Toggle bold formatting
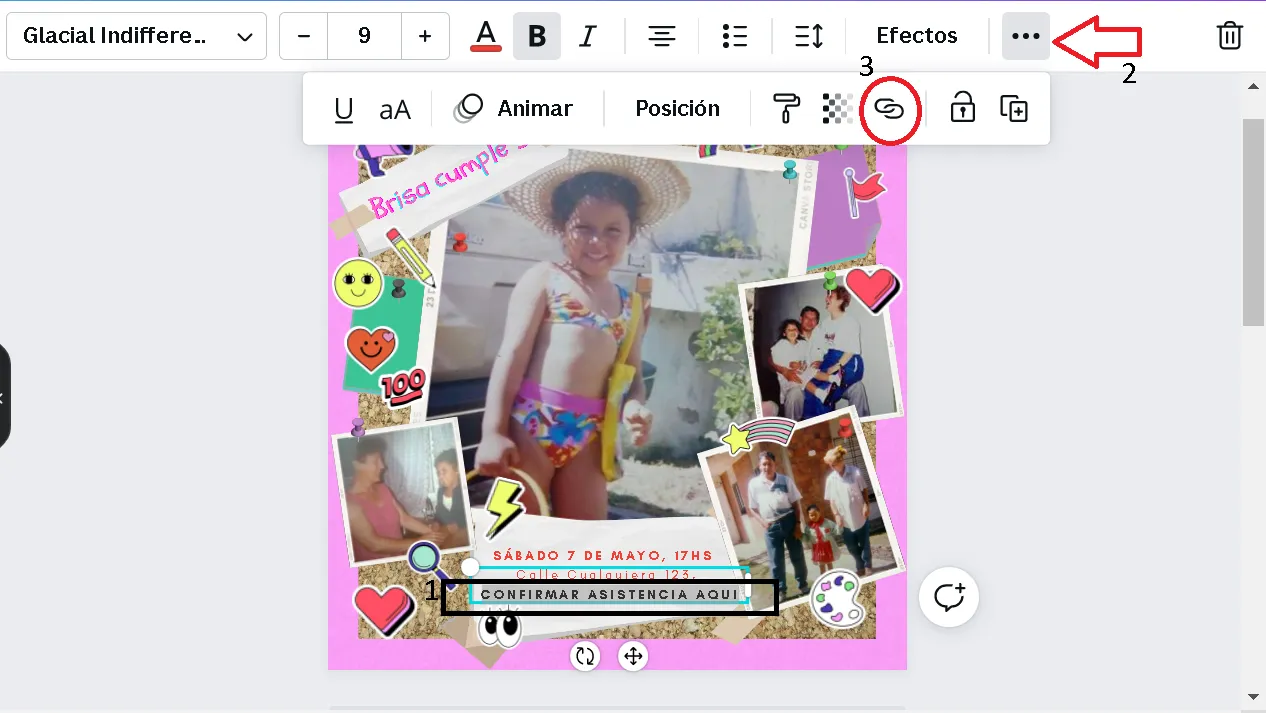 537,36
